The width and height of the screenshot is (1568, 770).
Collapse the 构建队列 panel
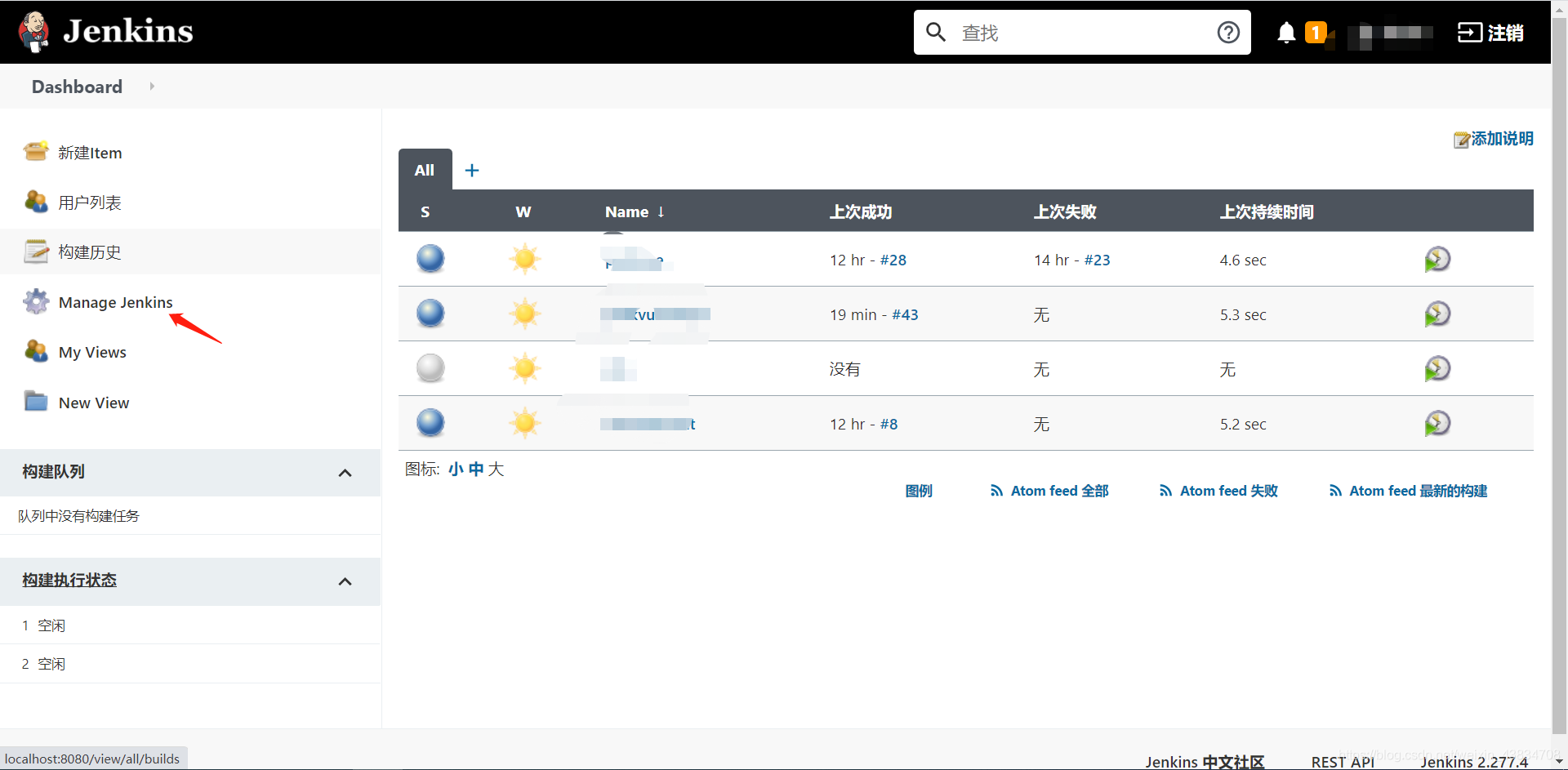pos(345,473)
